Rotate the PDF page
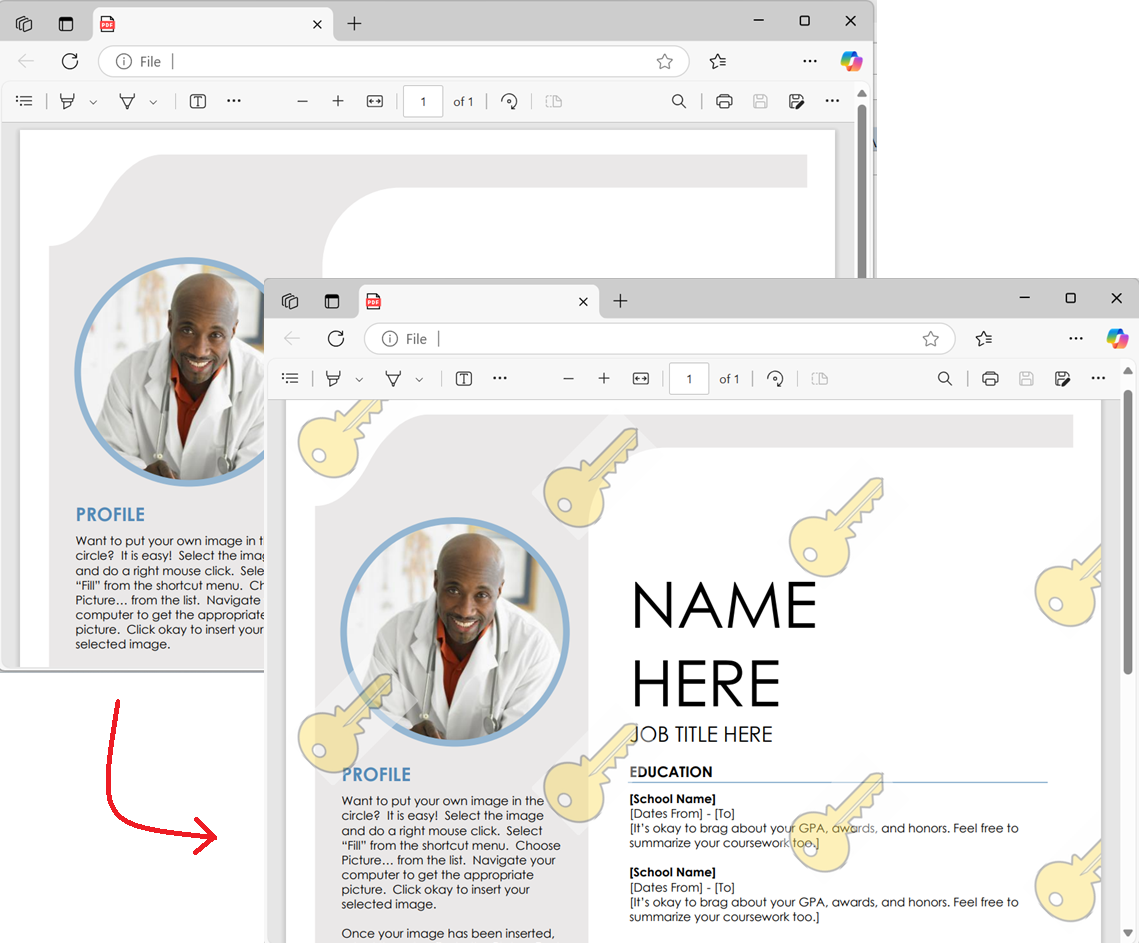The image size is (1143, 943). (x=775, y=378)
